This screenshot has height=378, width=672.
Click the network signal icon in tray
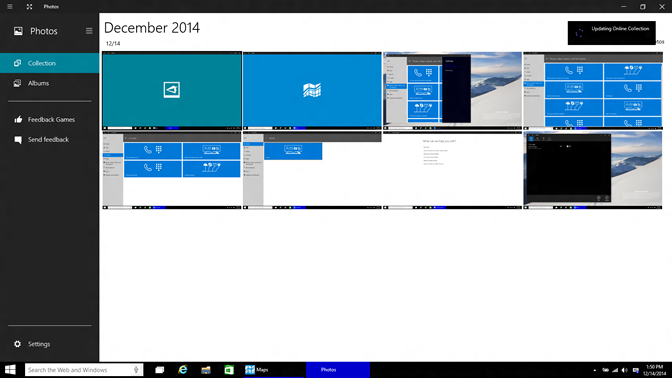point(615,370)
